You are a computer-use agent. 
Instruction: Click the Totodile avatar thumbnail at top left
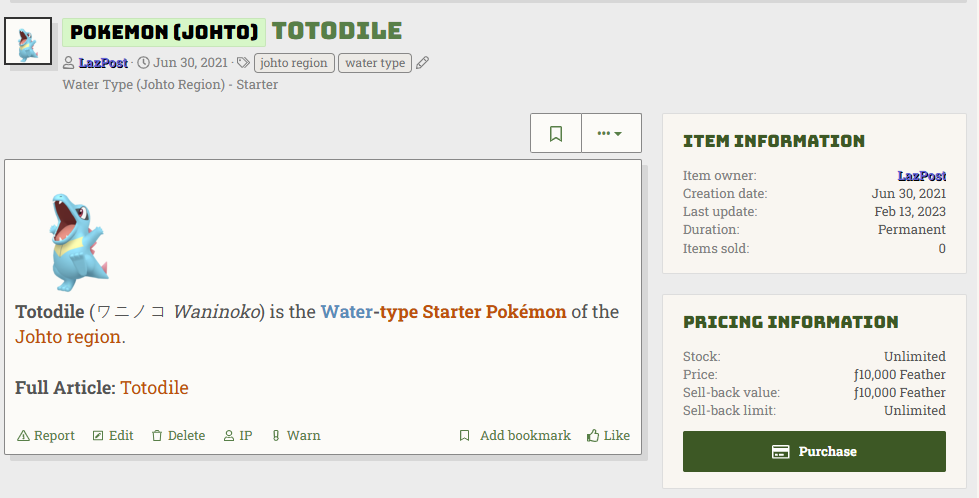[28, 41]
